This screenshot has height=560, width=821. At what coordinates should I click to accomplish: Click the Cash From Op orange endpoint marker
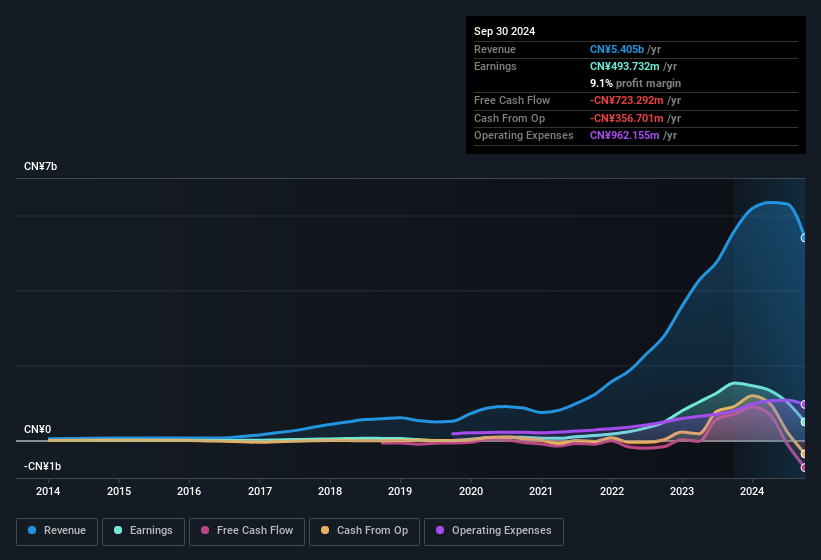pos(804,454)
